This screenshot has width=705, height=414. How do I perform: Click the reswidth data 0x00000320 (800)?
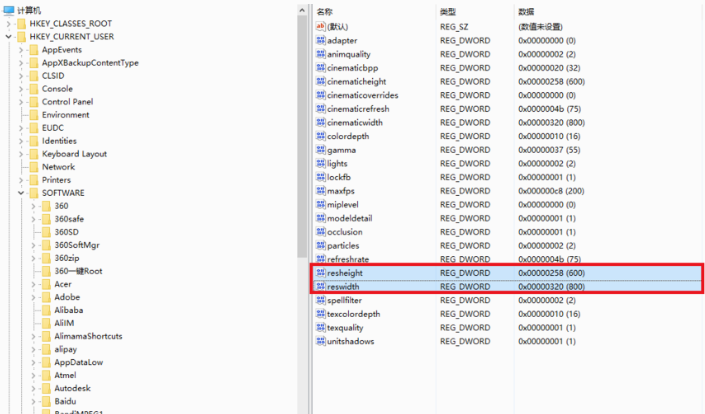click(551, 286)
